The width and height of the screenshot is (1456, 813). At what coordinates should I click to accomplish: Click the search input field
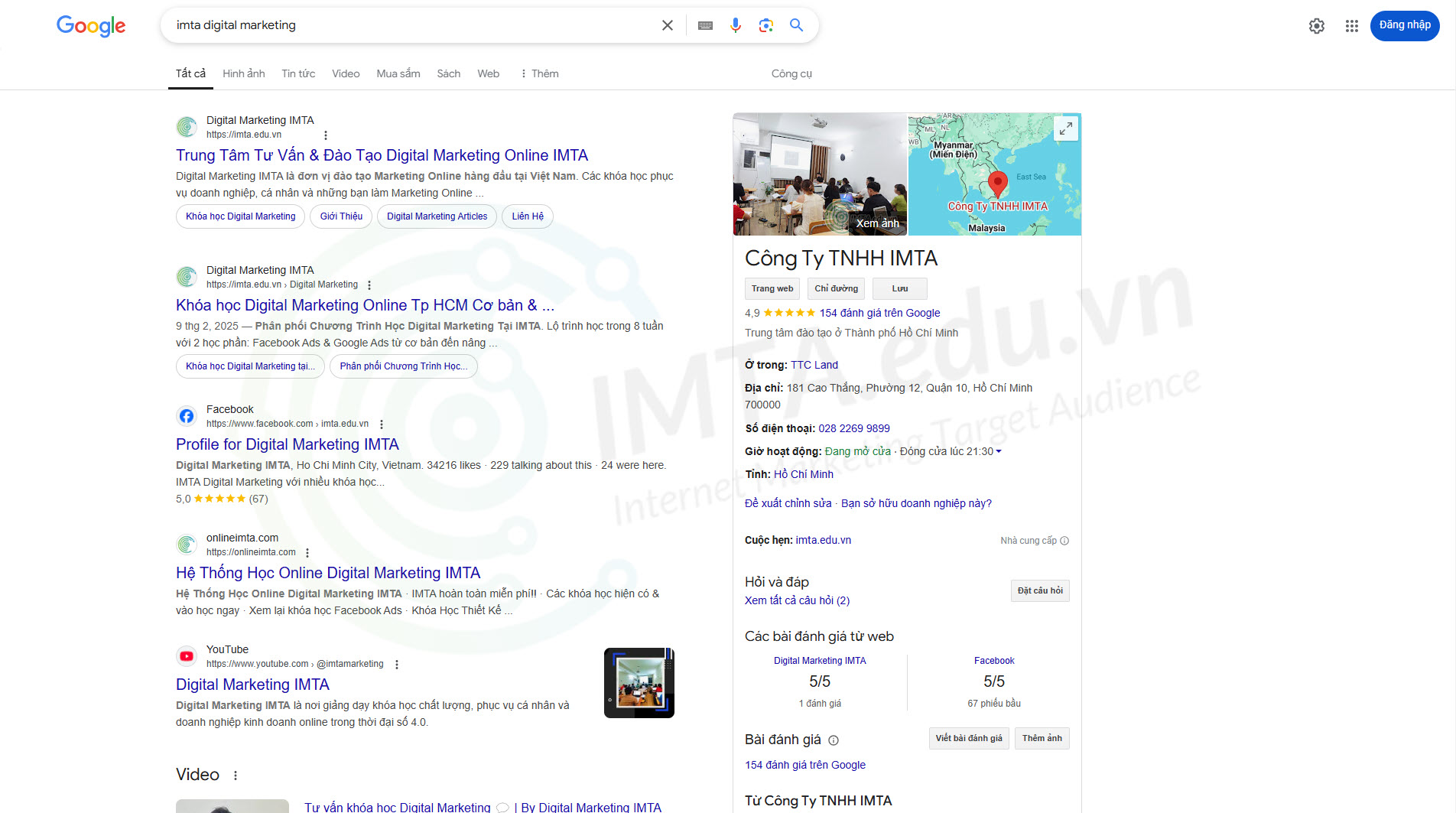(413, 25)
